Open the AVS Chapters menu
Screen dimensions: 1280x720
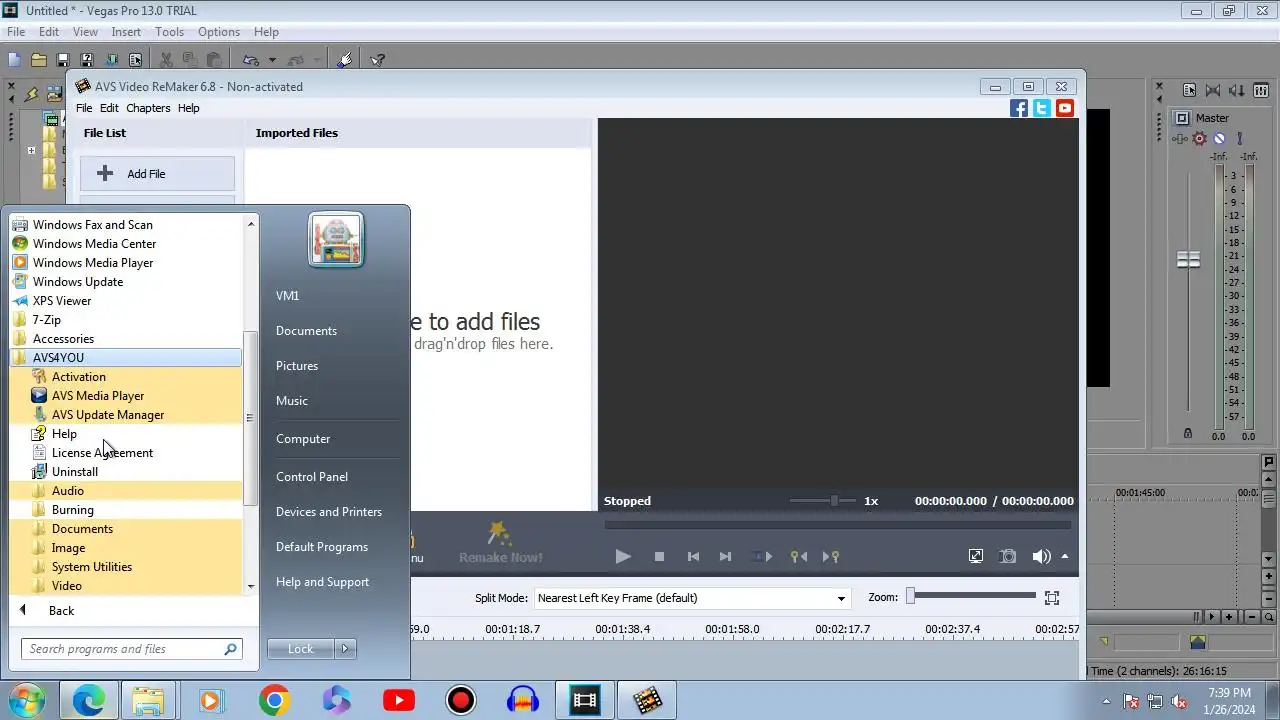[x=148, y=108]
